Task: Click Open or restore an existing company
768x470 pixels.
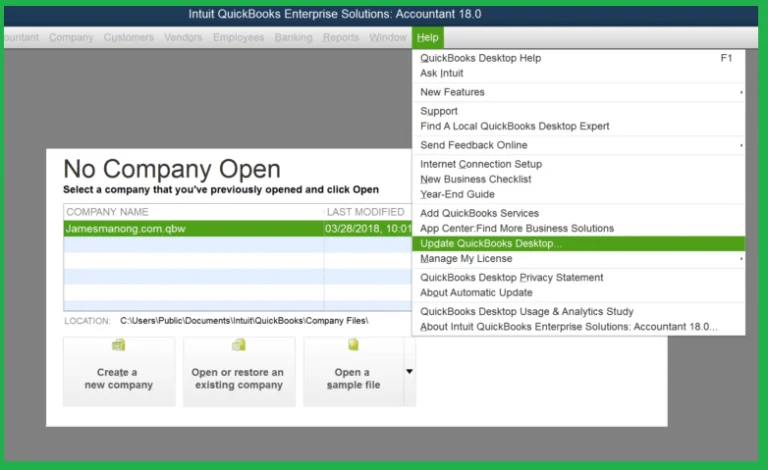Action: coord(239,372)
